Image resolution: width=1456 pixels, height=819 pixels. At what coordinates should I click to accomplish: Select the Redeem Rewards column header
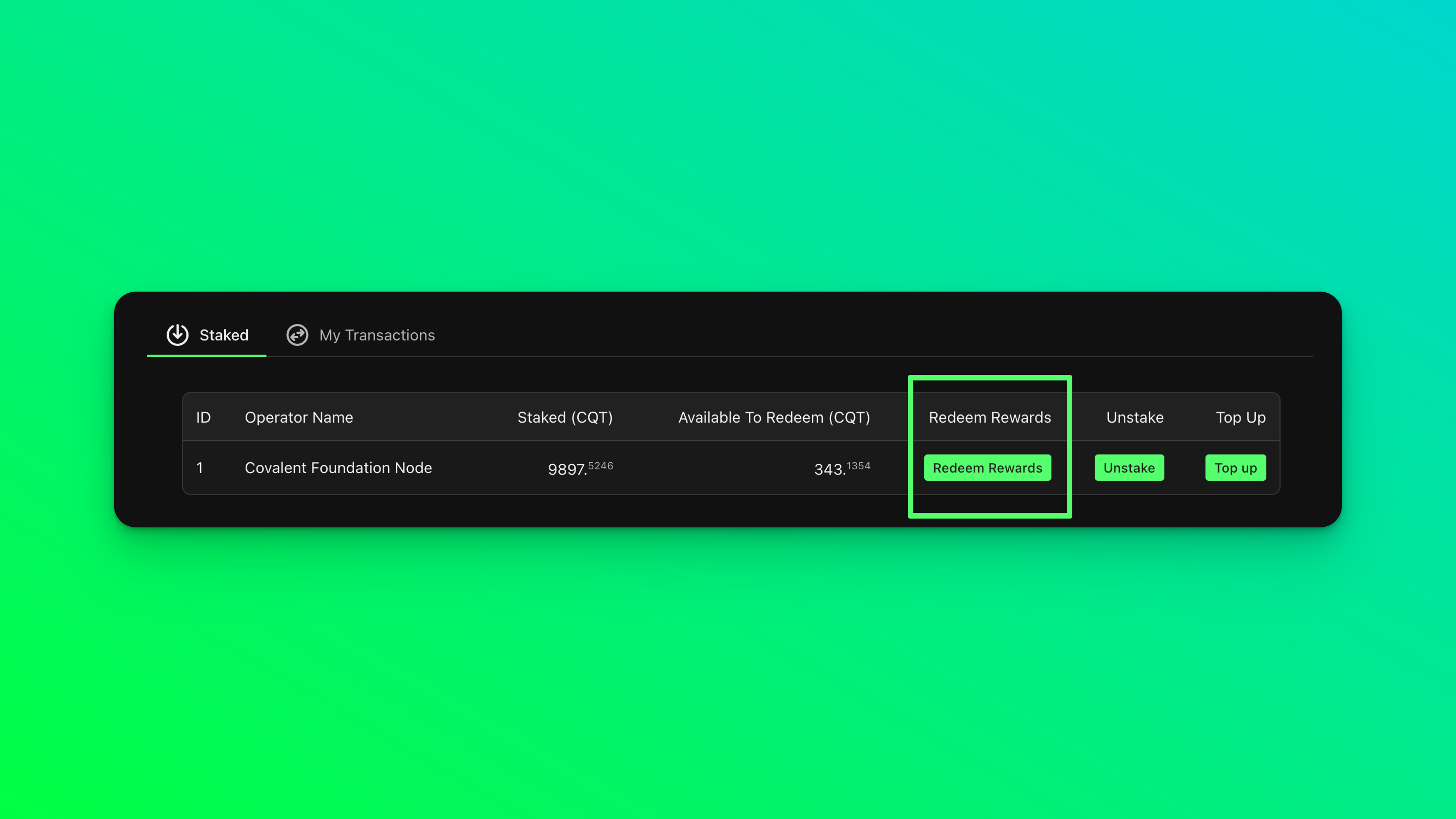click(989, 417)
